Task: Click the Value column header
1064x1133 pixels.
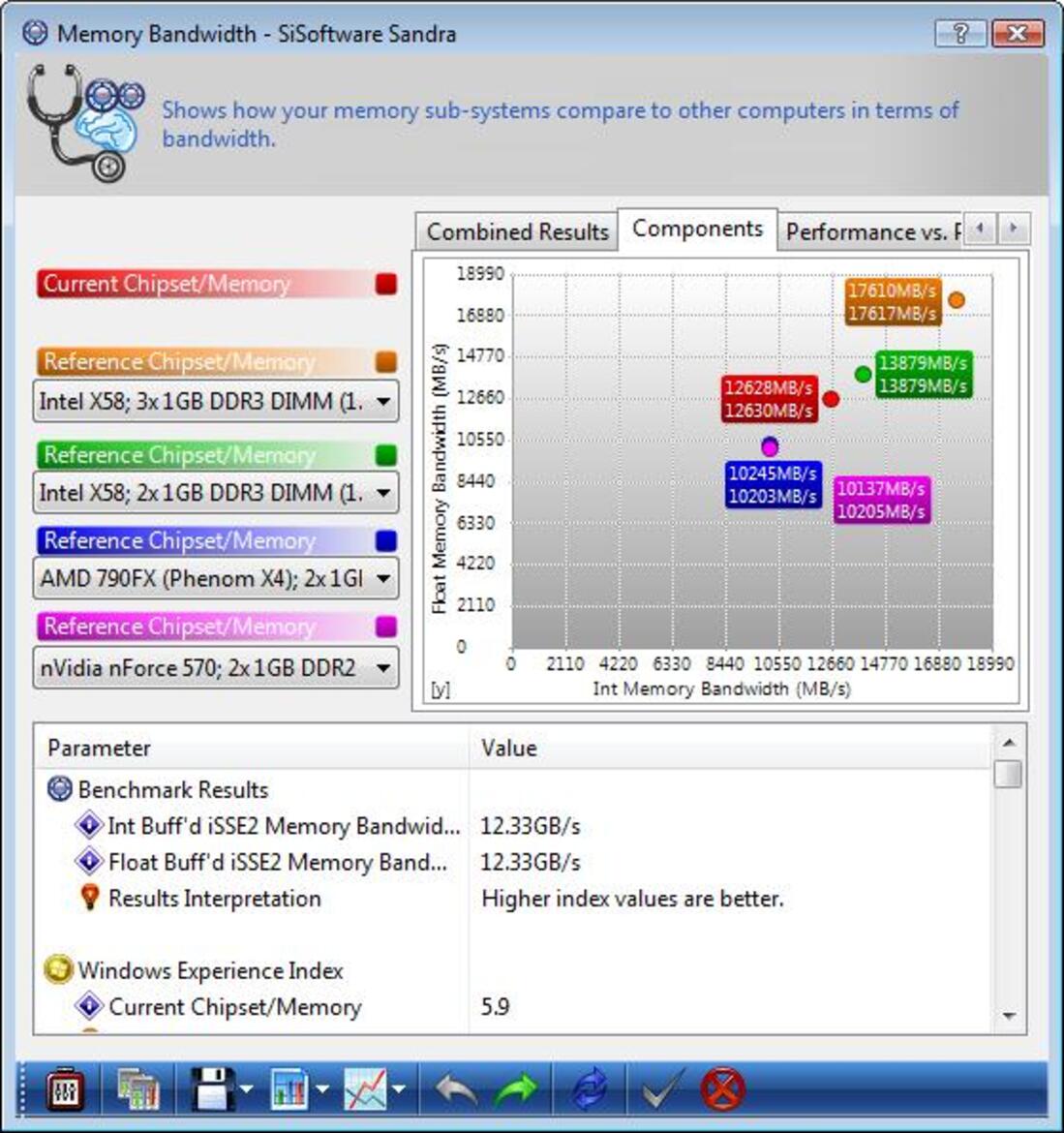Action: (x=730, y=748)
